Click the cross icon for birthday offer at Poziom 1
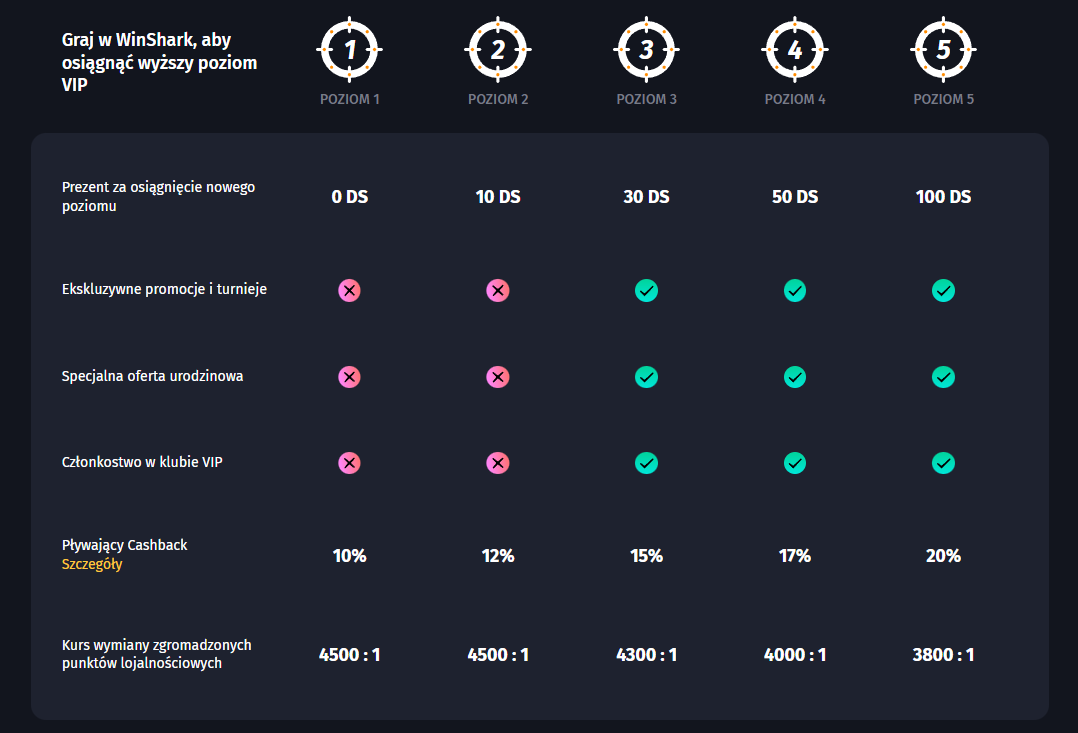This screenshot has width=1078, height=733. (x=349, y=377)
